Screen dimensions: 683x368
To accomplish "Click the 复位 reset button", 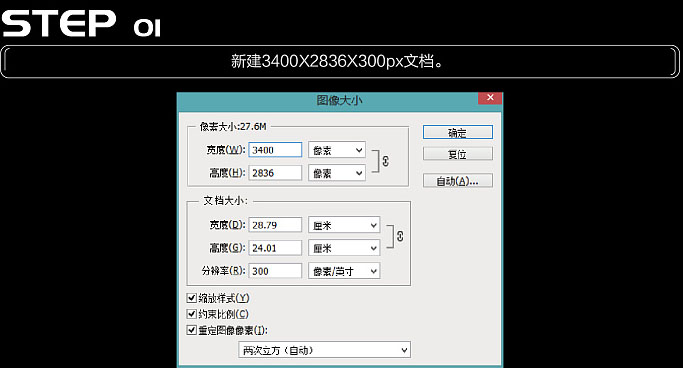I will coord(458,154).
